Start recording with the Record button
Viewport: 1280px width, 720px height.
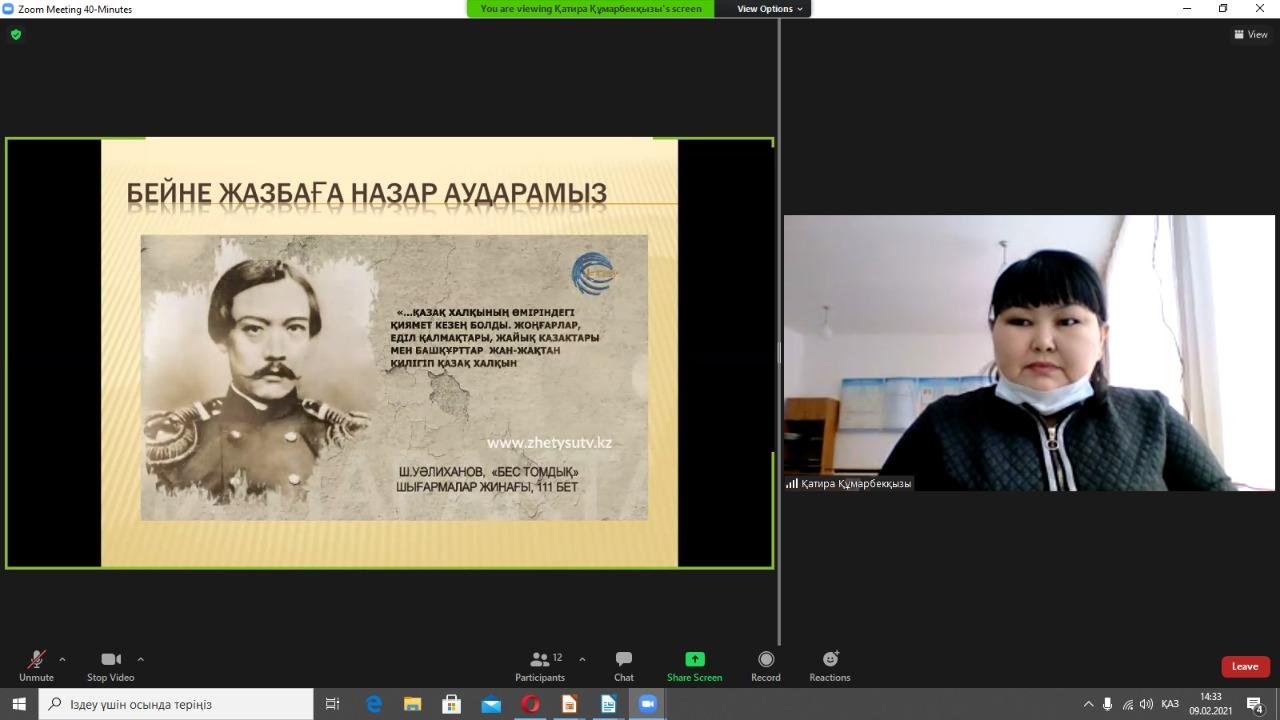(x=765, y=665)
